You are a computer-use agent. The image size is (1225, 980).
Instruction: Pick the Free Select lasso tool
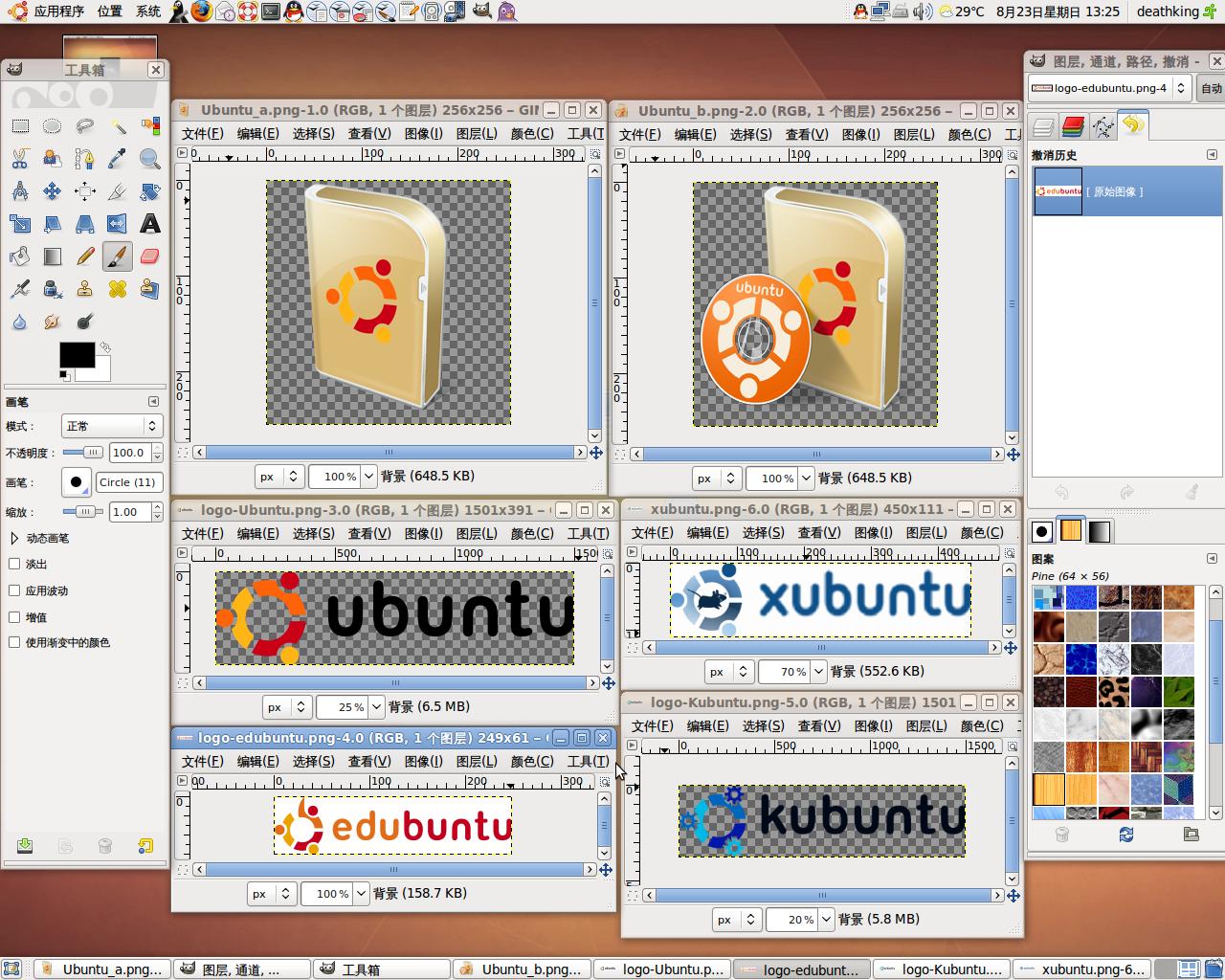click(x=85, y=126)
